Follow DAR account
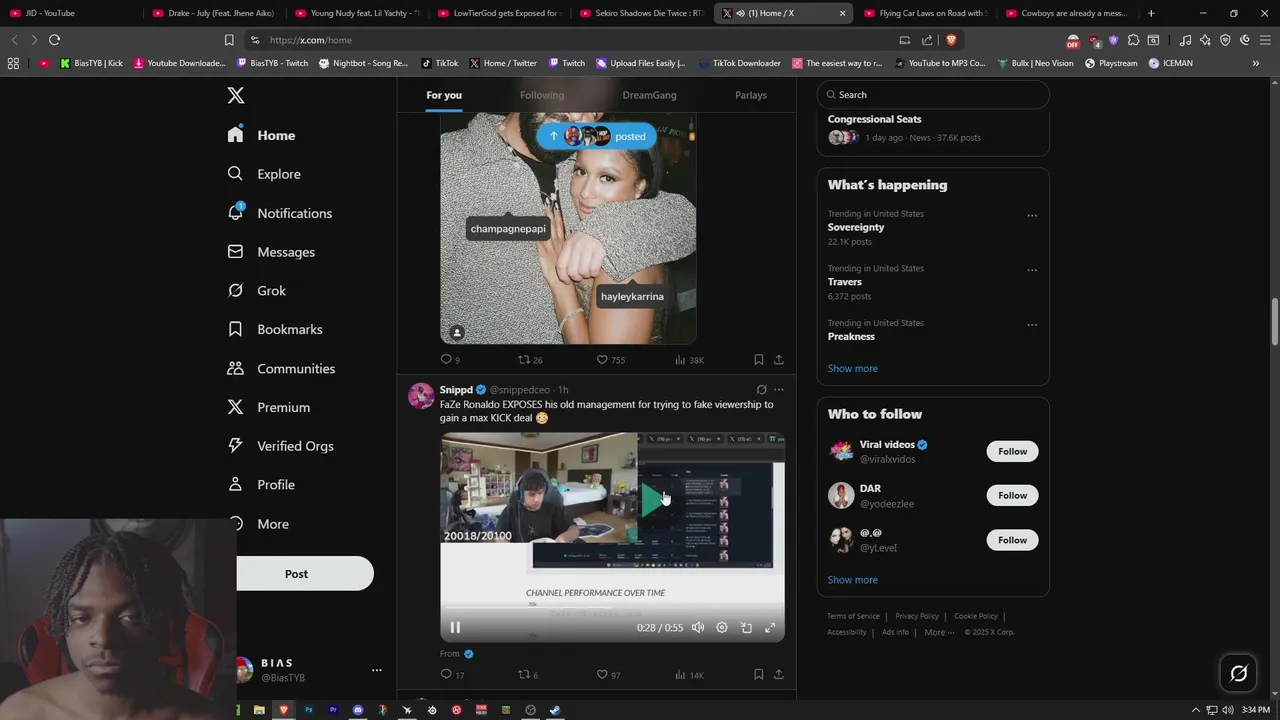The image size is (1280, 720). pyautogui.click(x=1012, y=495)
